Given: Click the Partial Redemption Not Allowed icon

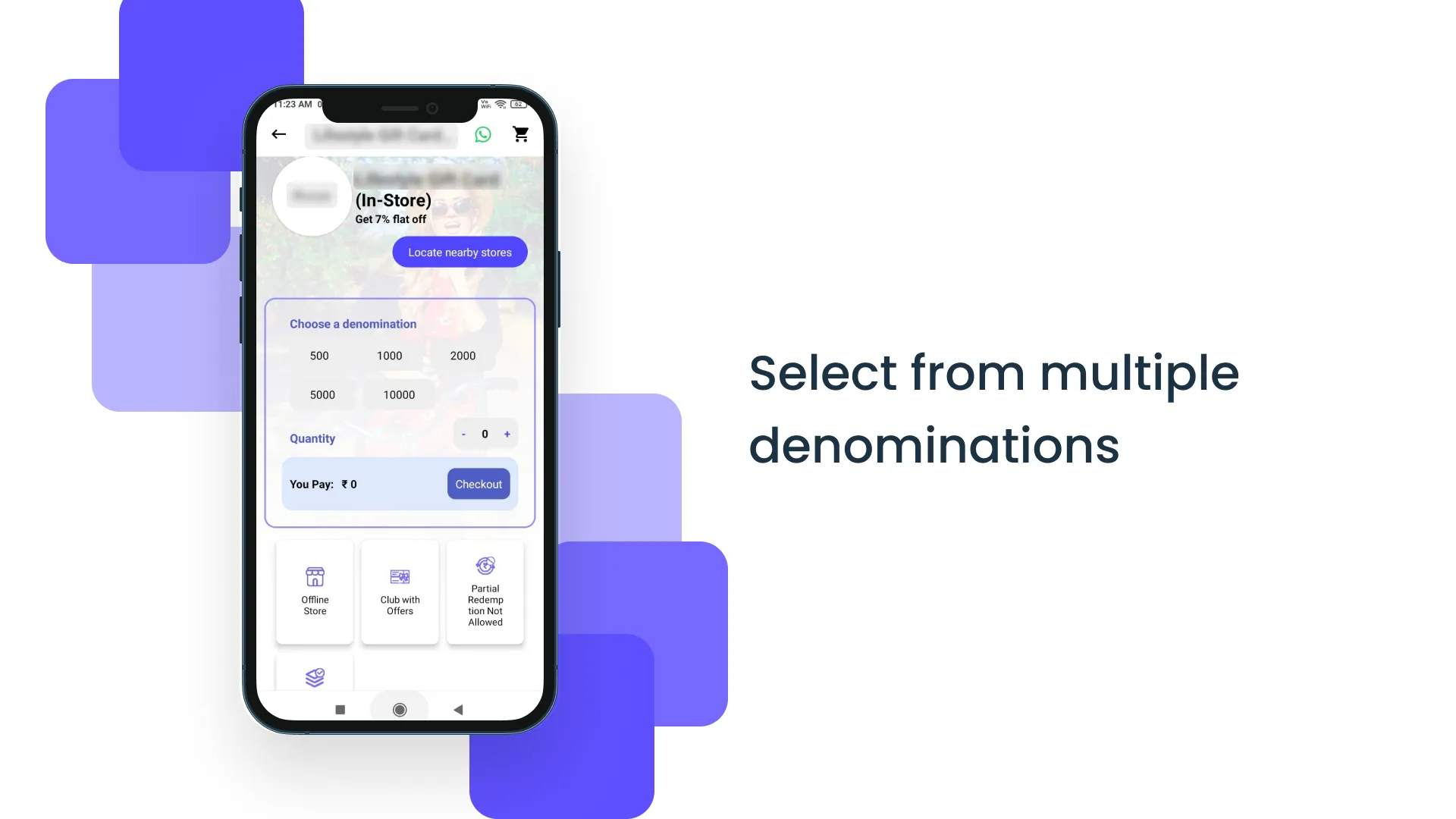Looking at the screenshot, I should (x=484, y=566).
